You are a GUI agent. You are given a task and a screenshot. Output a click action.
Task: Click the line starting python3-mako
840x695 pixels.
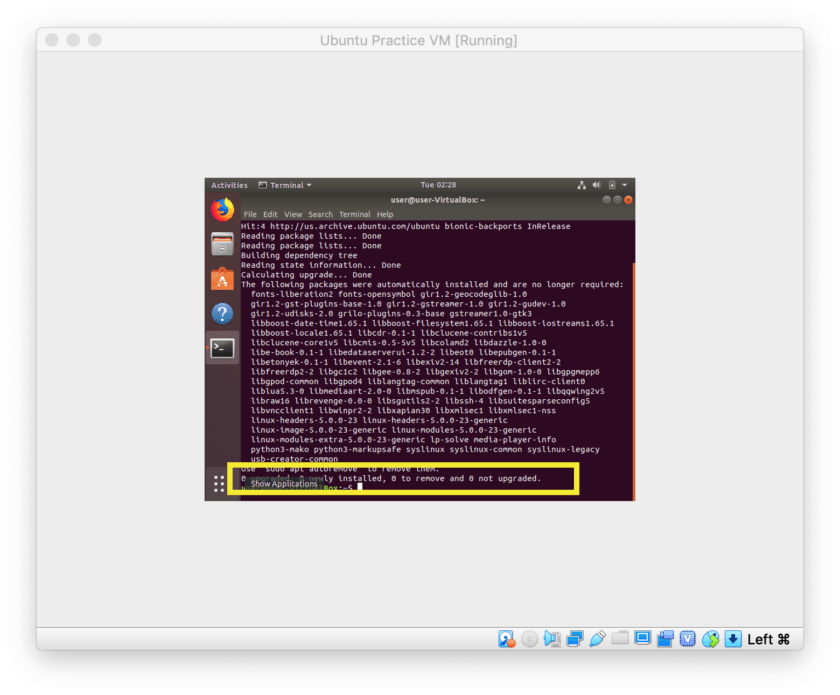tap(425, 450)
